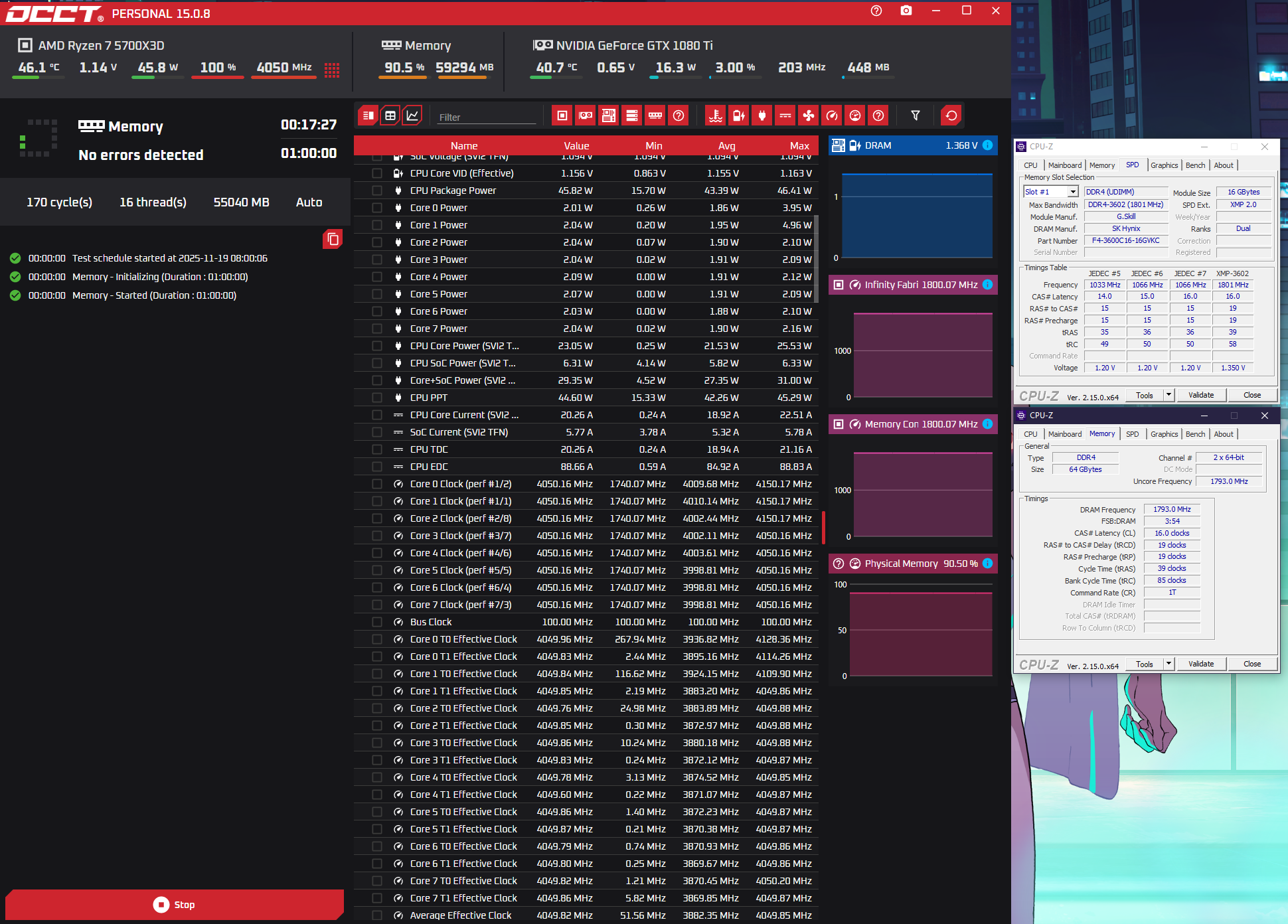This screenshot has height=924, width=1288.
Task: Click Validate in the Memory window
Action: point(1200,664)
